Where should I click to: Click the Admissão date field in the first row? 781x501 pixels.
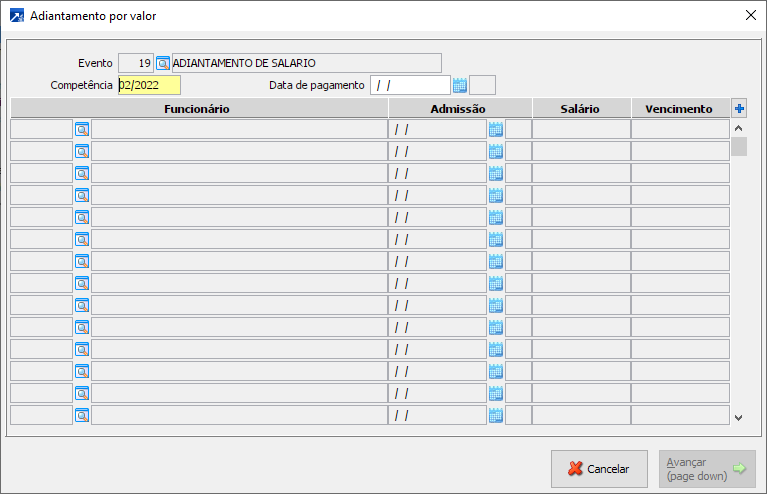tap(437, 129)
